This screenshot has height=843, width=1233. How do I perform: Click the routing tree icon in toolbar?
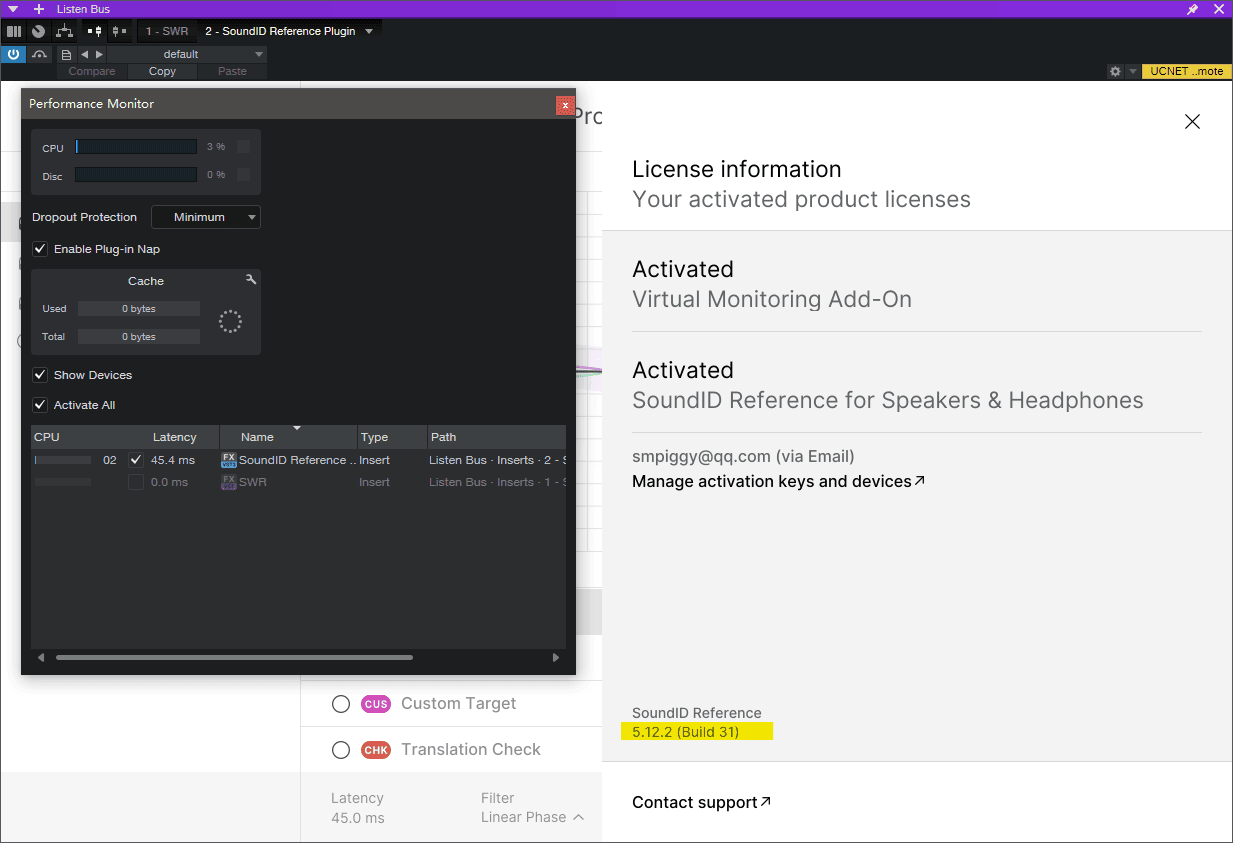pos(64,31)
